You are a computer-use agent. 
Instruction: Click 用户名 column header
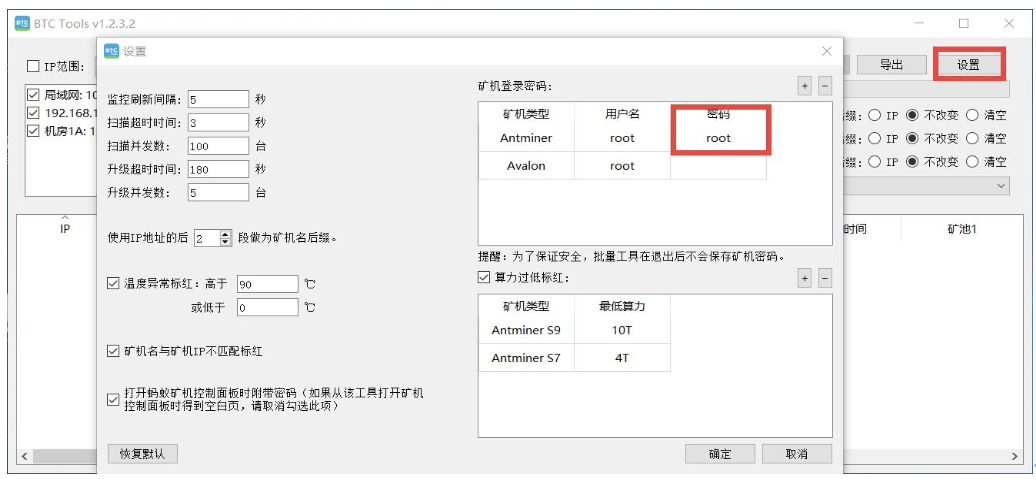pos(622,114)
